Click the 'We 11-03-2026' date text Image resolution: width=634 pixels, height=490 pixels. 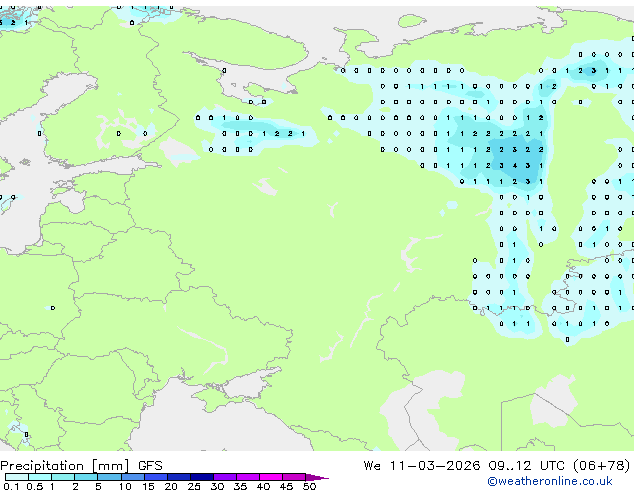422,466
